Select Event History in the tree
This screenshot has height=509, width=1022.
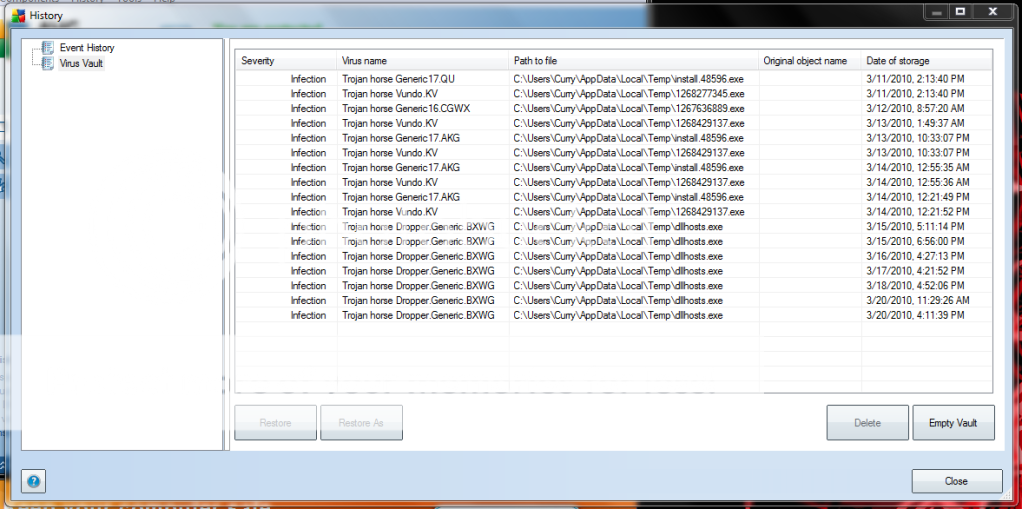86,48
